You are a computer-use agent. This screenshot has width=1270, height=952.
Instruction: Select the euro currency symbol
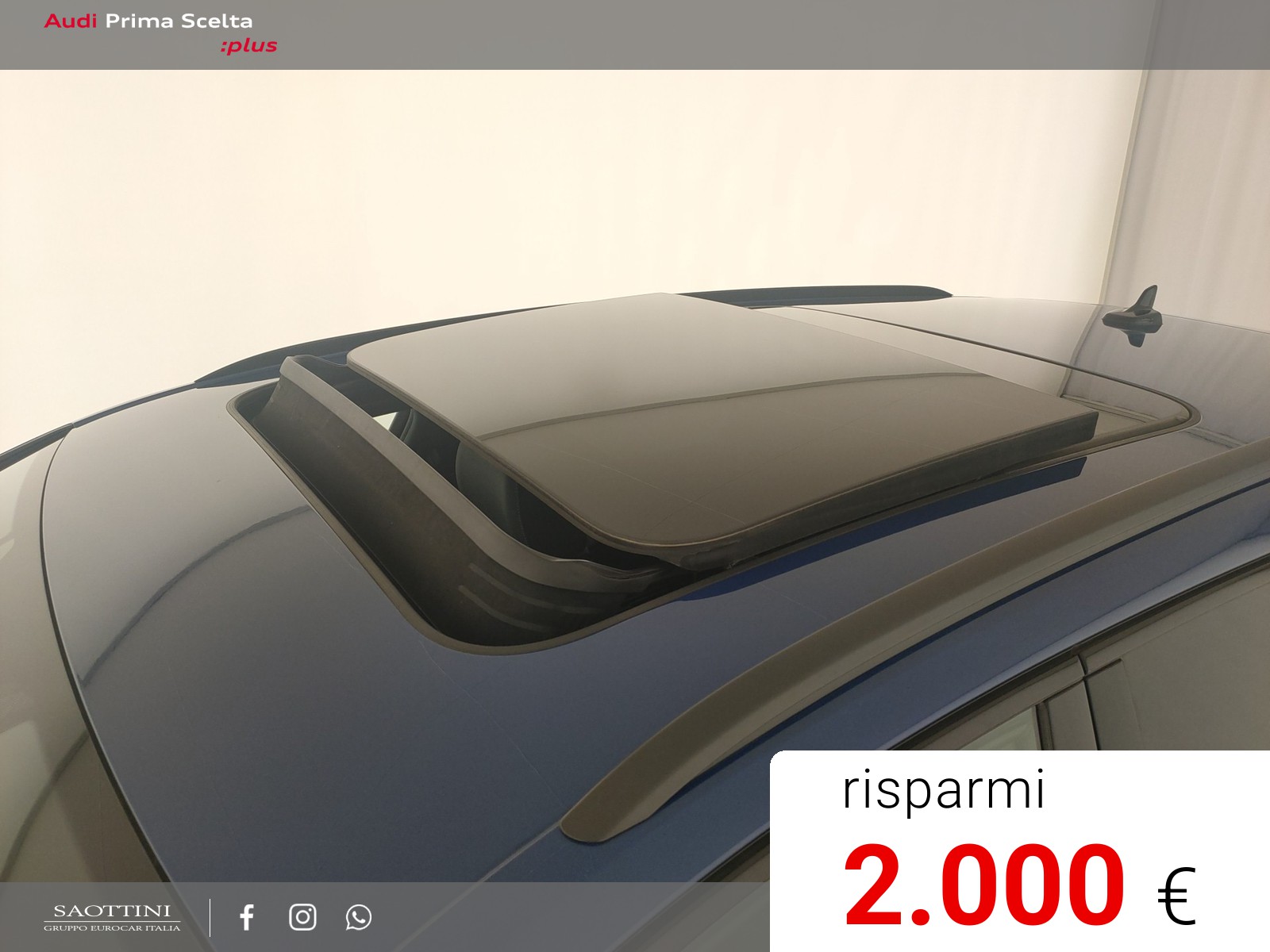coord(1176,895)
